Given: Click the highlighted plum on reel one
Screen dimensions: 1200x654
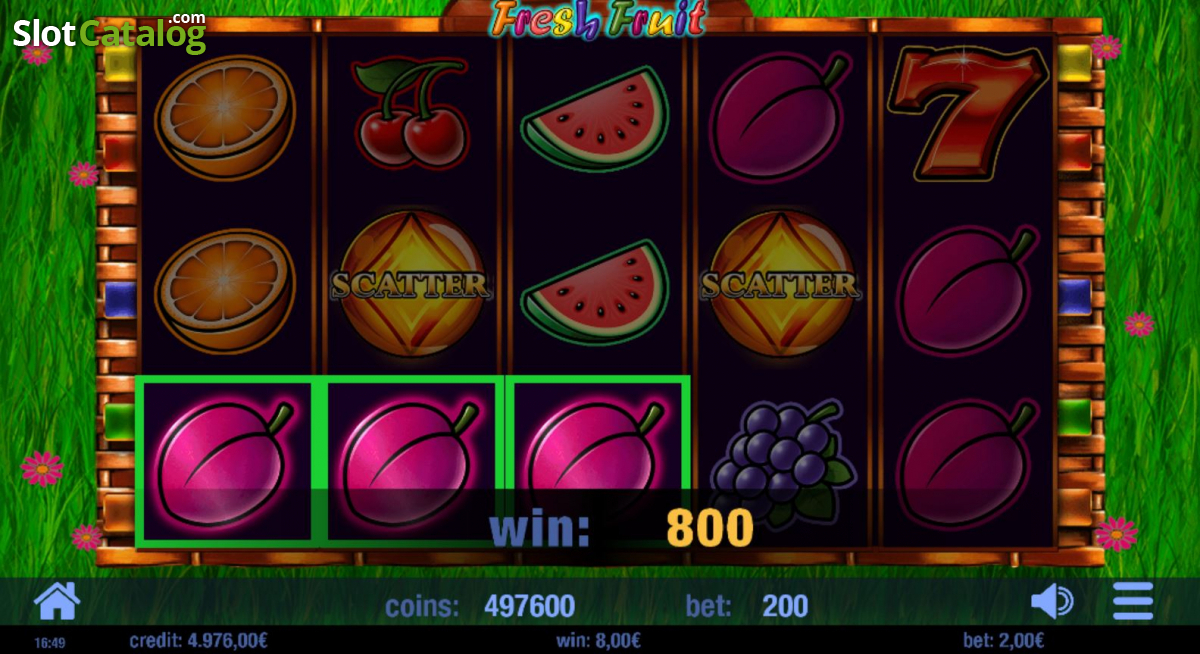Looking at the screenshot, I should [x=224, y=462].
